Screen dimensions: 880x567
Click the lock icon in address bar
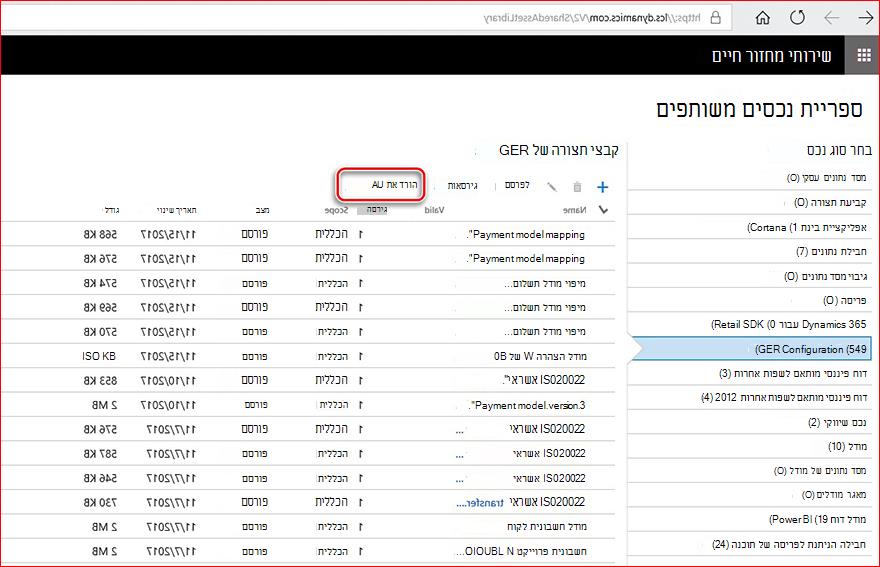[716, 17]
